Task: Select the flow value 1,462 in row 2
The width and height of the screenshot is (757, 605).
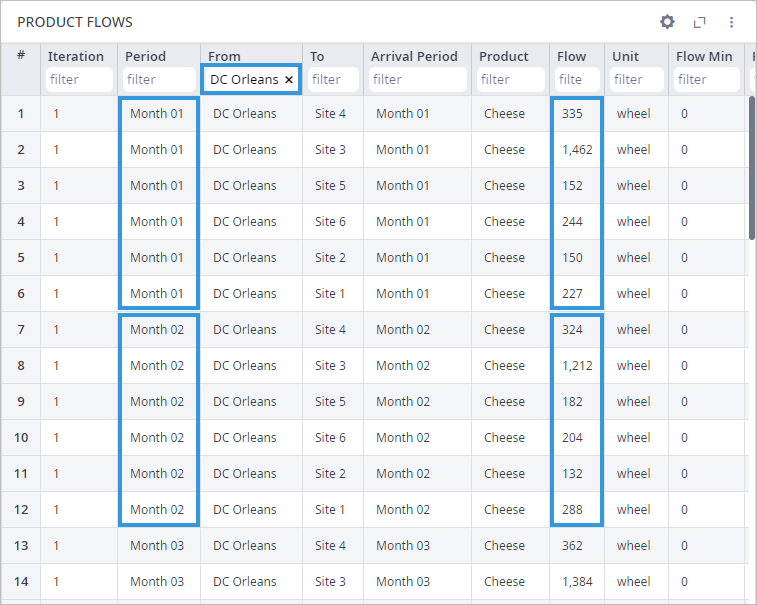Action: (x=577, y=150)
